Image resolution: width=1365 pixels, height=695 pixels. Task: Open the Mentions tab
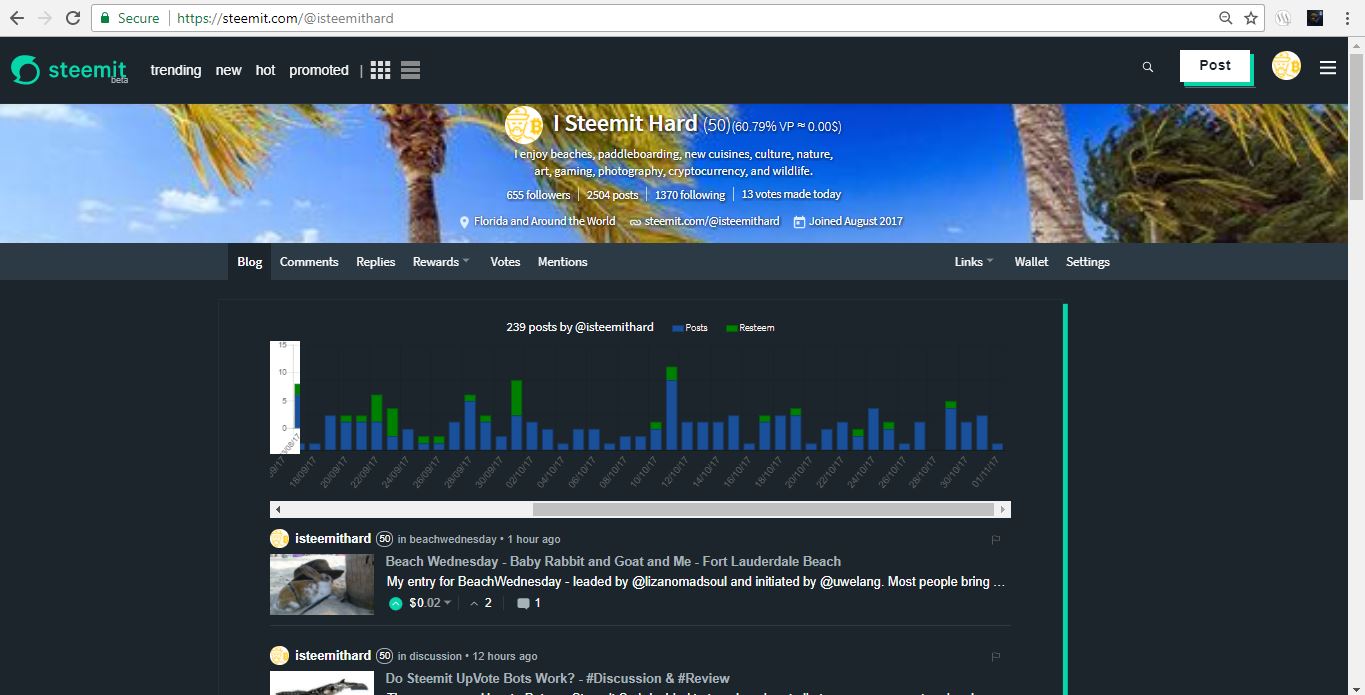[x=562, y=262]
